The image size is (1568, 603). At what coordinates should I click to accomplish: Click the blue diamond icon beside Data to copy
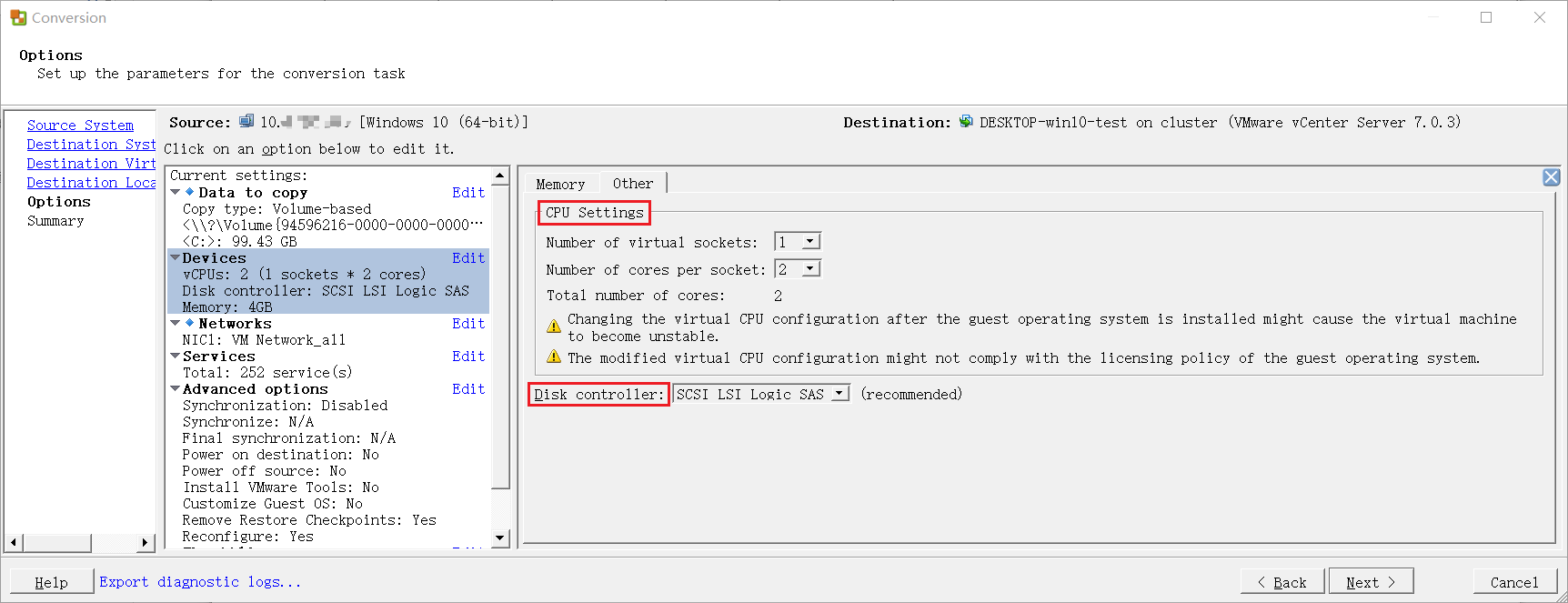click(x=189, y=192)
